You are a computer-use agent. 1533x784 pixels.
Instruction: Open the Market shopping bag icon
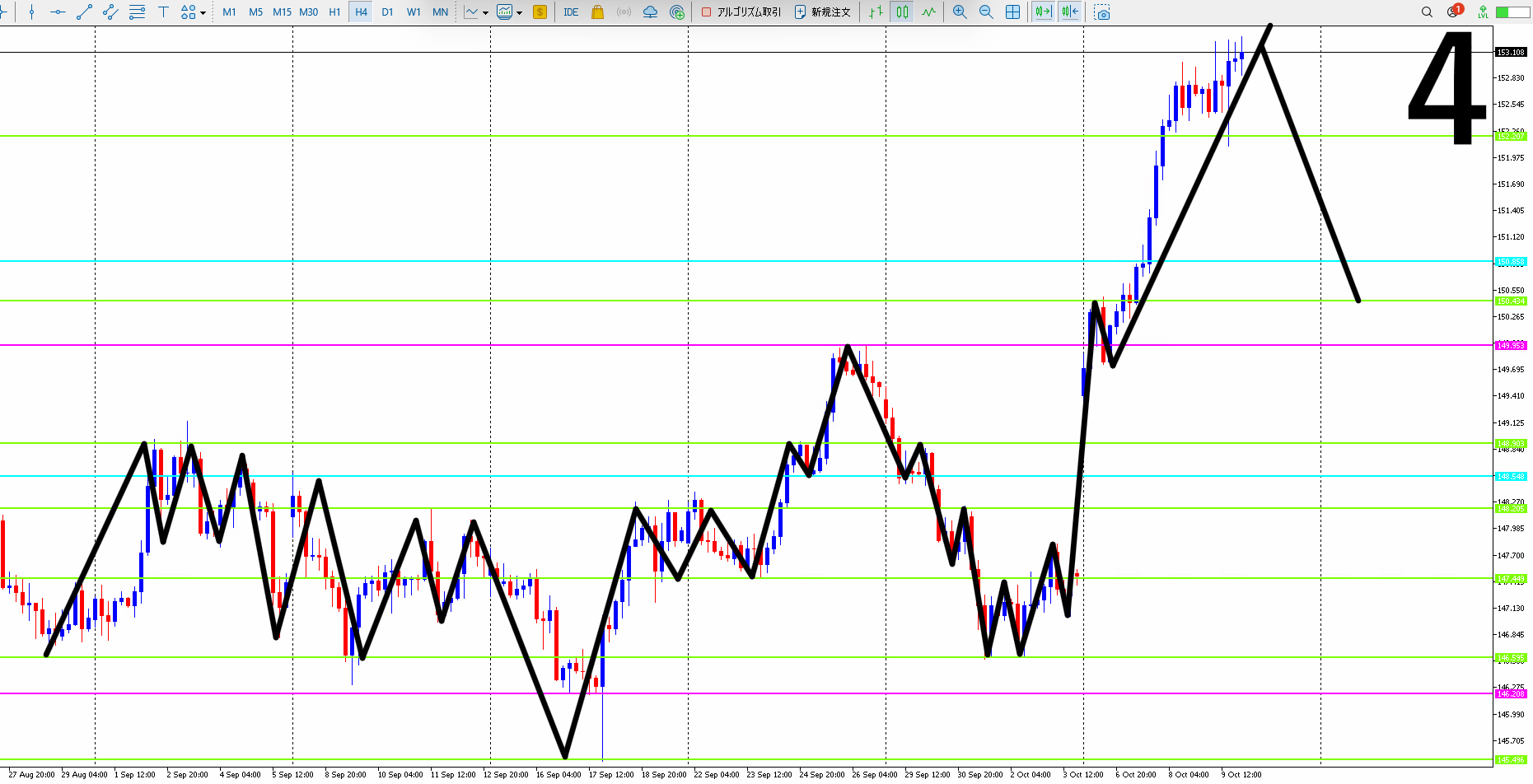(597, 12)
